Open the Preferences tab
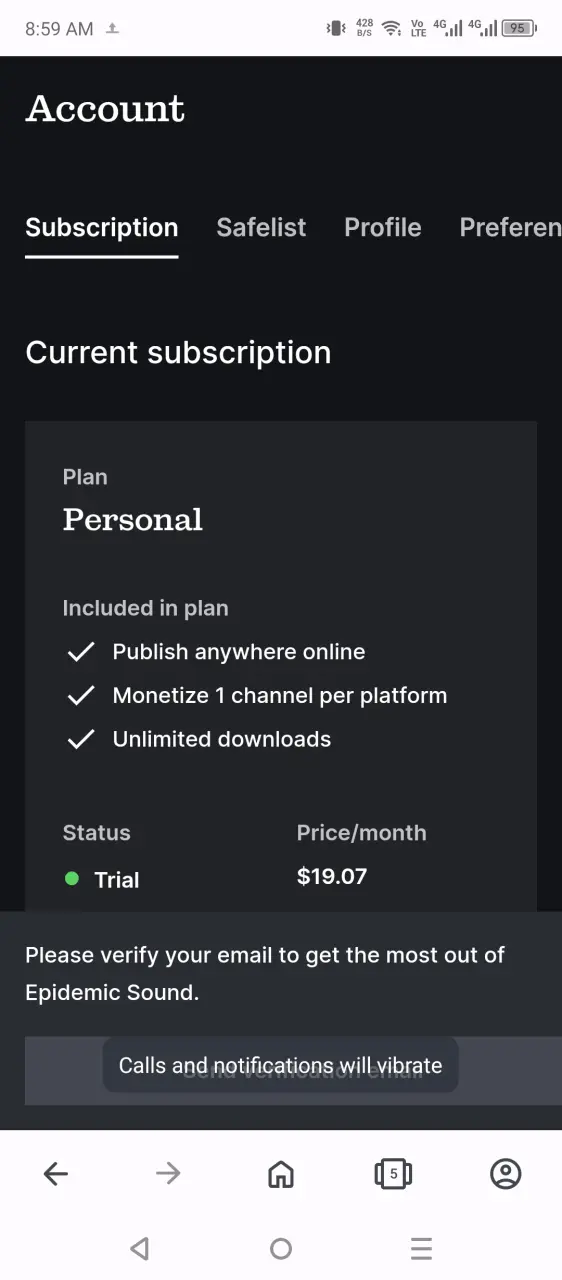Image resolution: width=562 pixels, height=1280 pixels. pyautogui.click(x=510, y=228)
